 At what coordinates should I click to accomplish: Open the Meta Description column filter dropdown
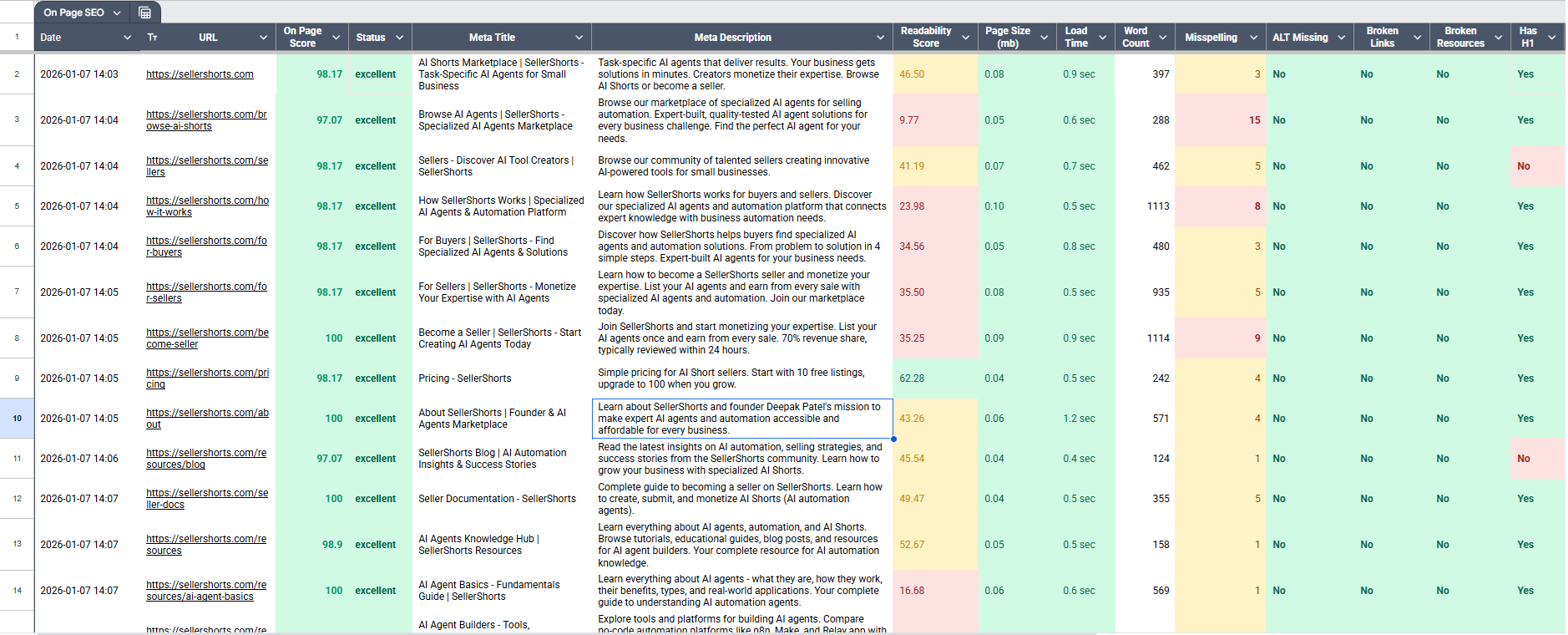click(880, 38)
